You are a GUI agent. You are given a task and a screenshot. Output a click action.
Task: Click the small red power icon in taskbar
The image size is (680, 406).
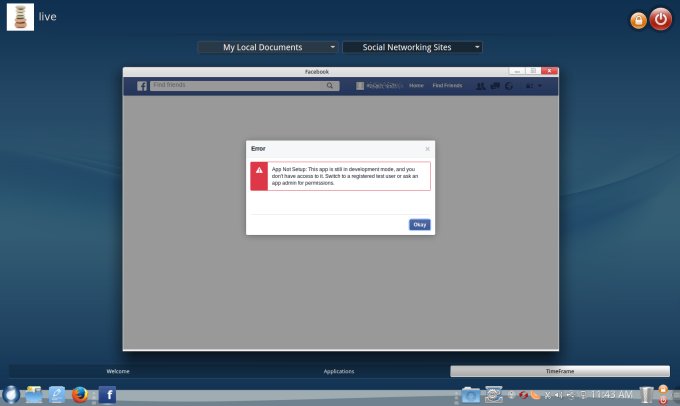pyautogui.click(x=663, y=400)
